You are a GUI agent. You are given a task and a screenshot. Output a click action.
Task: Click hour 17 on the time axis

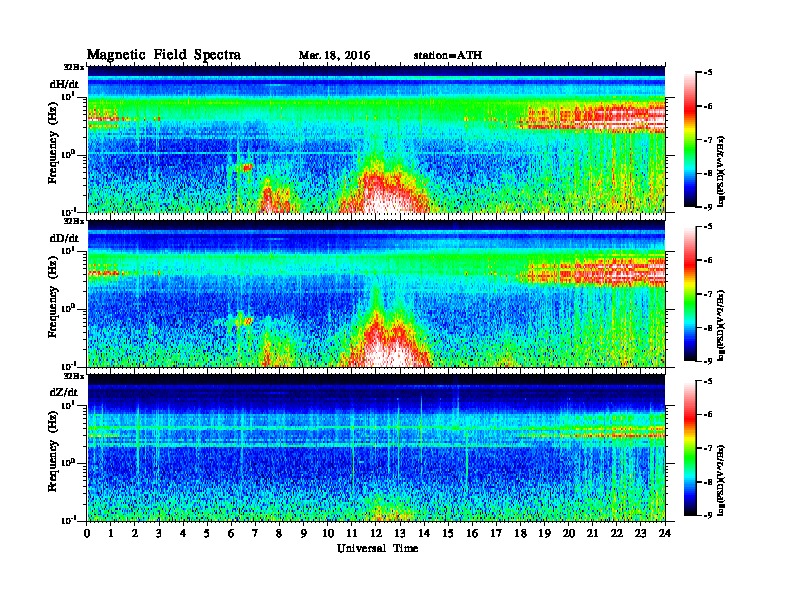(497, 533)
